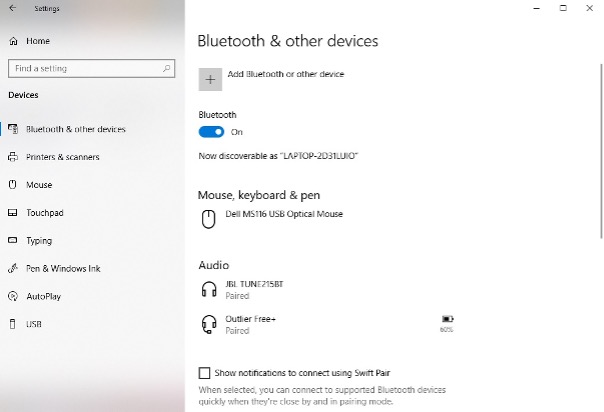Select the Outlier Free+ headset icon
604x412 pixels.
(208, 324)
